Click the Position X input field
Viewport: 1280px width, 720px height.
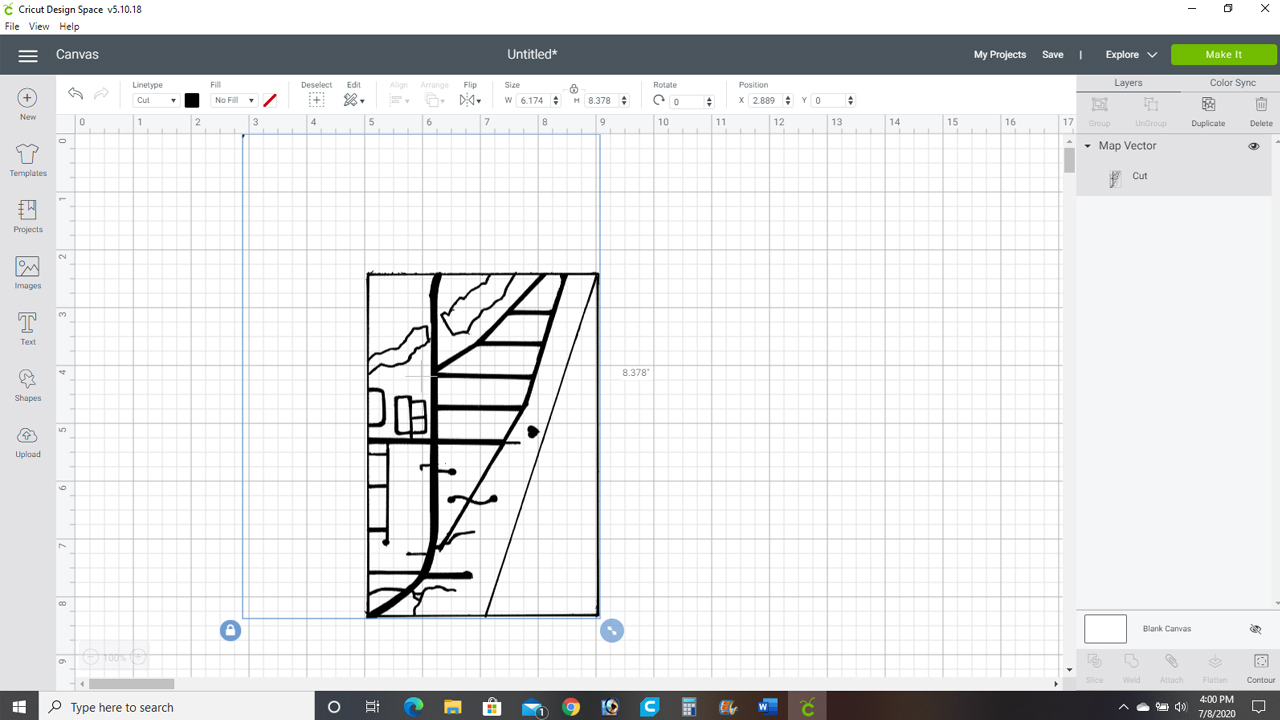pyautogui.click(x=771, y=100)
